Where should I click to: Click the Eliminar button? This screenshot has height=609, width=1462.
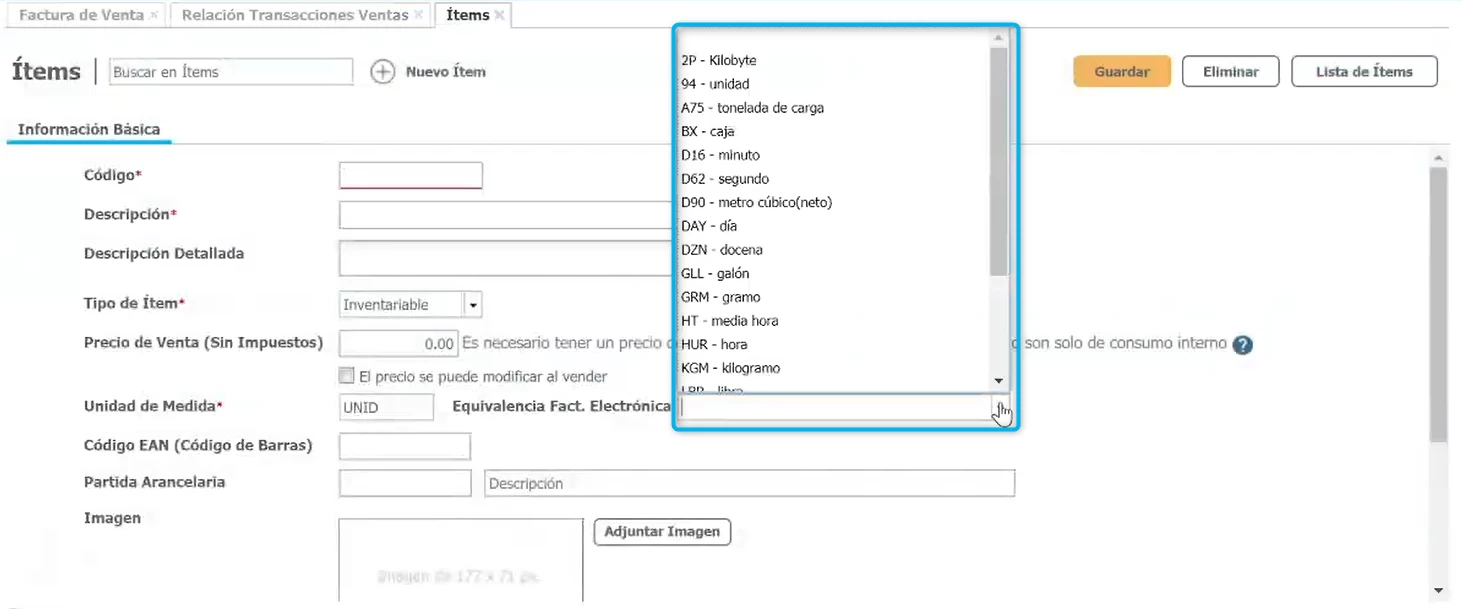coord(1230,72)
